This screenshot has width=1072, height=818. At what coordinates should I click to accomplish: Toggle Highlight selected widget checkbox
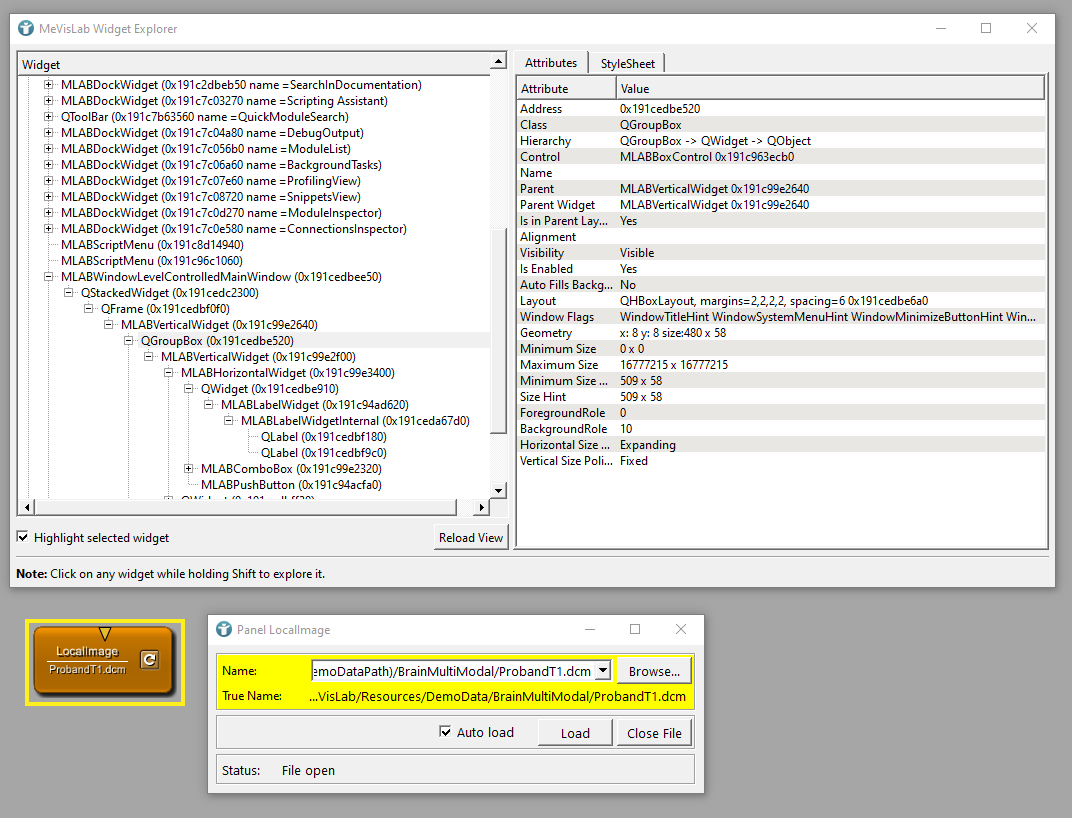pos(23,538)
